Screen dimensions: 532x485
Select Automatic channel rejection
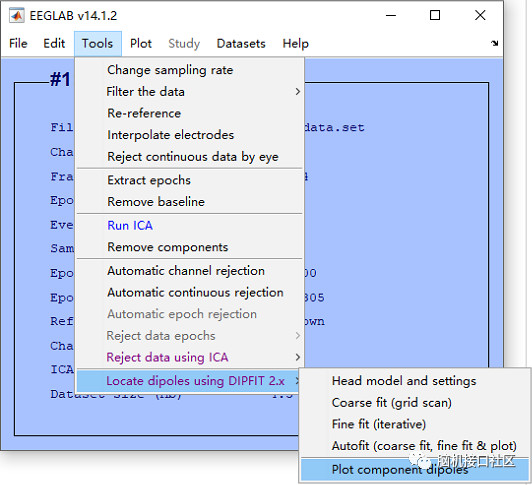(190, 271)
